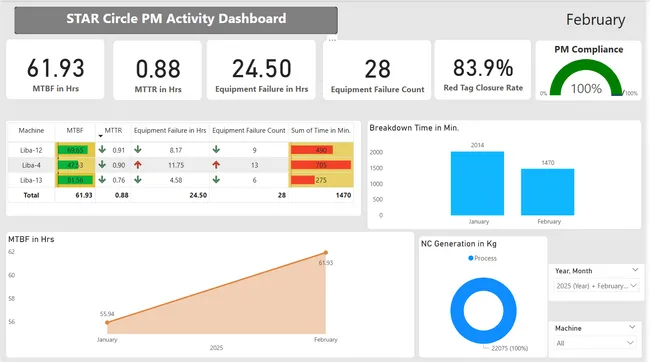Select the January bar in Breakdown Time chart
The height and width of the screenshot is (362, 650).
477,183
